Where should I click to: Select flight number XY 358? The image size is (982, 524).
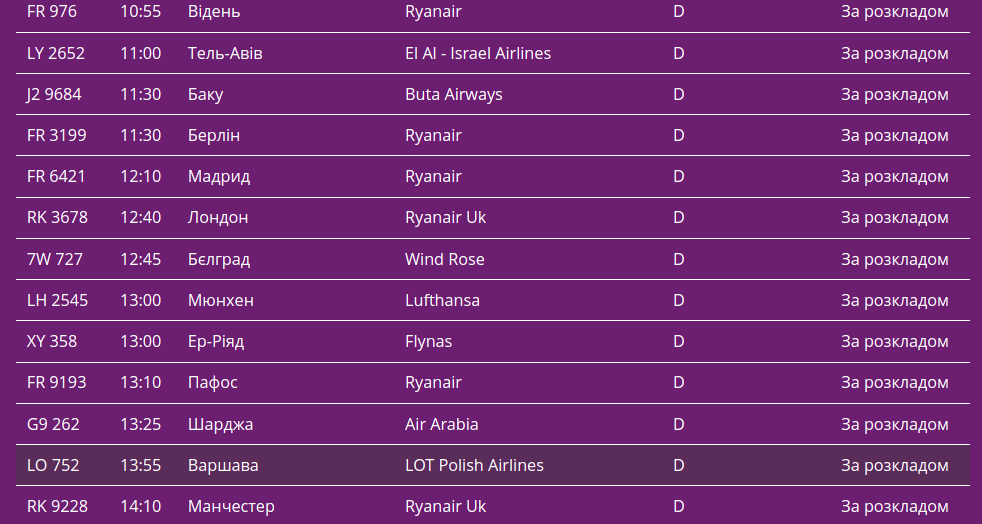[51, 341]
